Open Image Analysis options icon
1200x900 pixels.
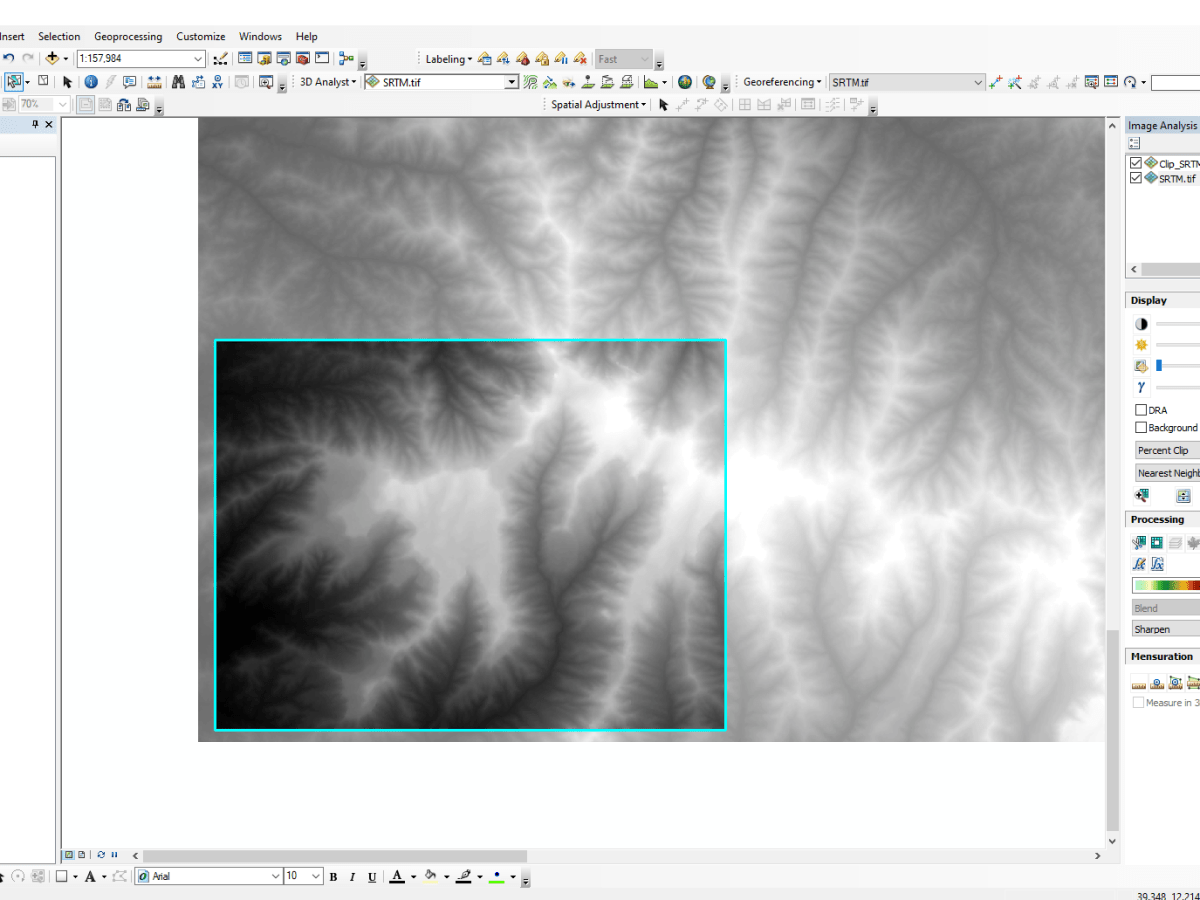(x=1135, y=142)
